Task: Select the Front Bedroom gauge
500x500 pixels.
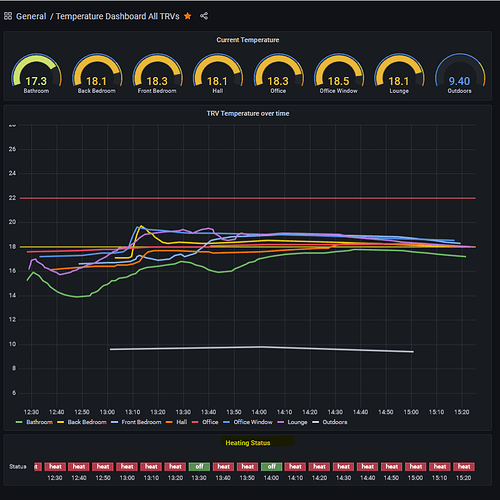Action: 157,74
